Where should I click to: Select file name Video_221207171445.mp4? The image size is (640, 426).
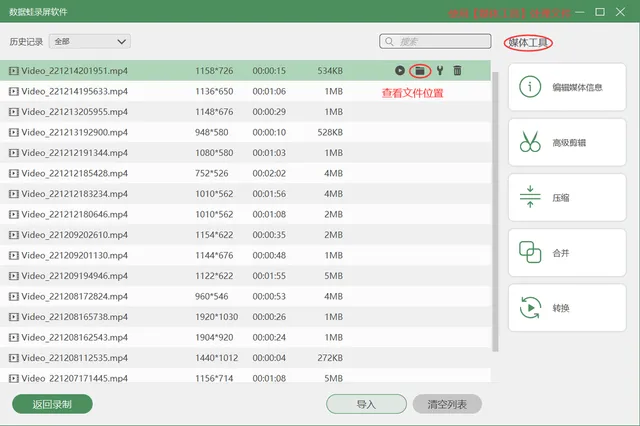pos(74,378)
